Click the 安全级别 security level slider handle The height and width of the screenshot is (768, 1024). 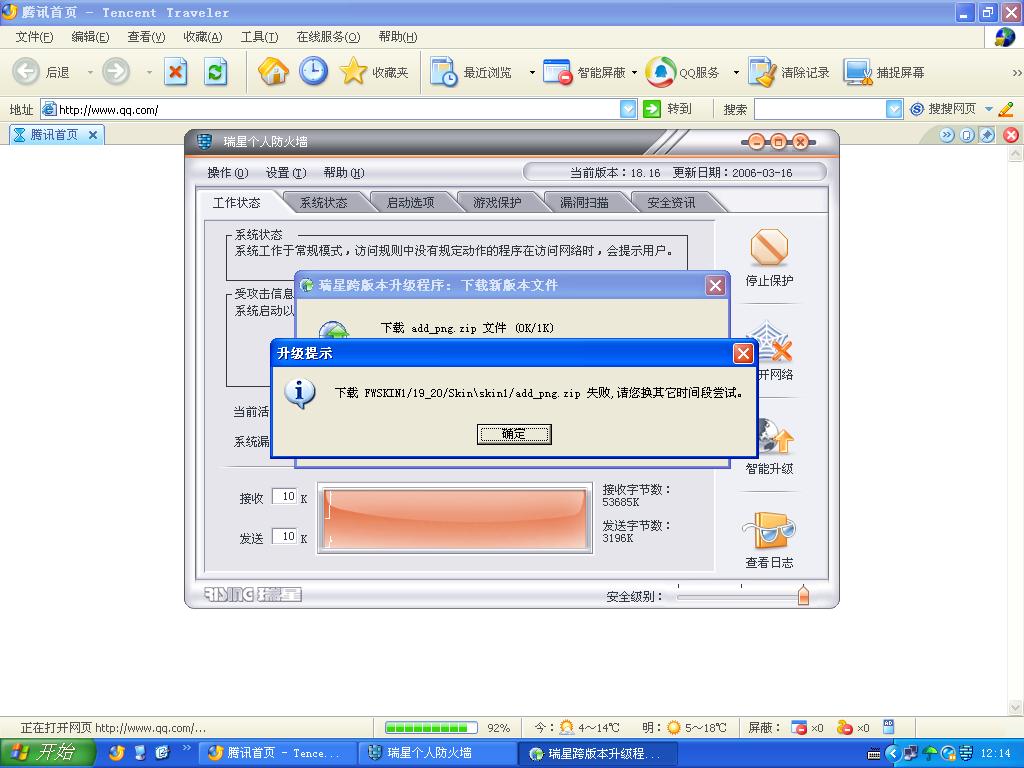803,595
